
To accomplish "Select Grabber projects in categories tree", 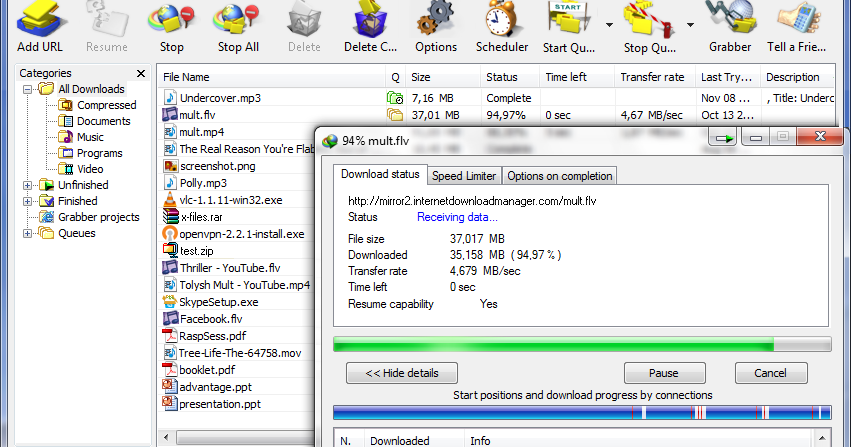I will click(x=99, y=217).
